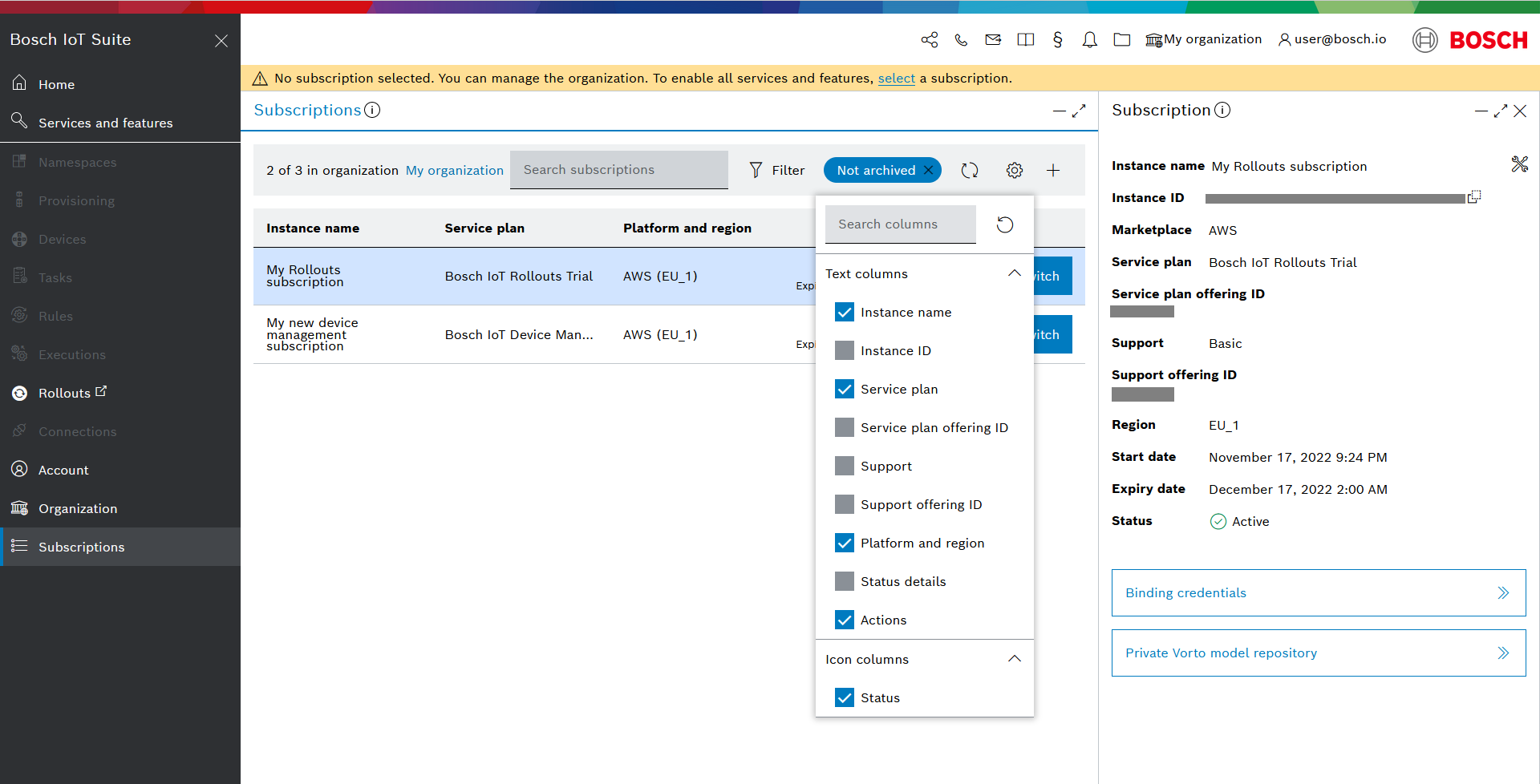Screen dimensions: 1540x784
Task: Check Instance ID column
Action: coord(845,350)
